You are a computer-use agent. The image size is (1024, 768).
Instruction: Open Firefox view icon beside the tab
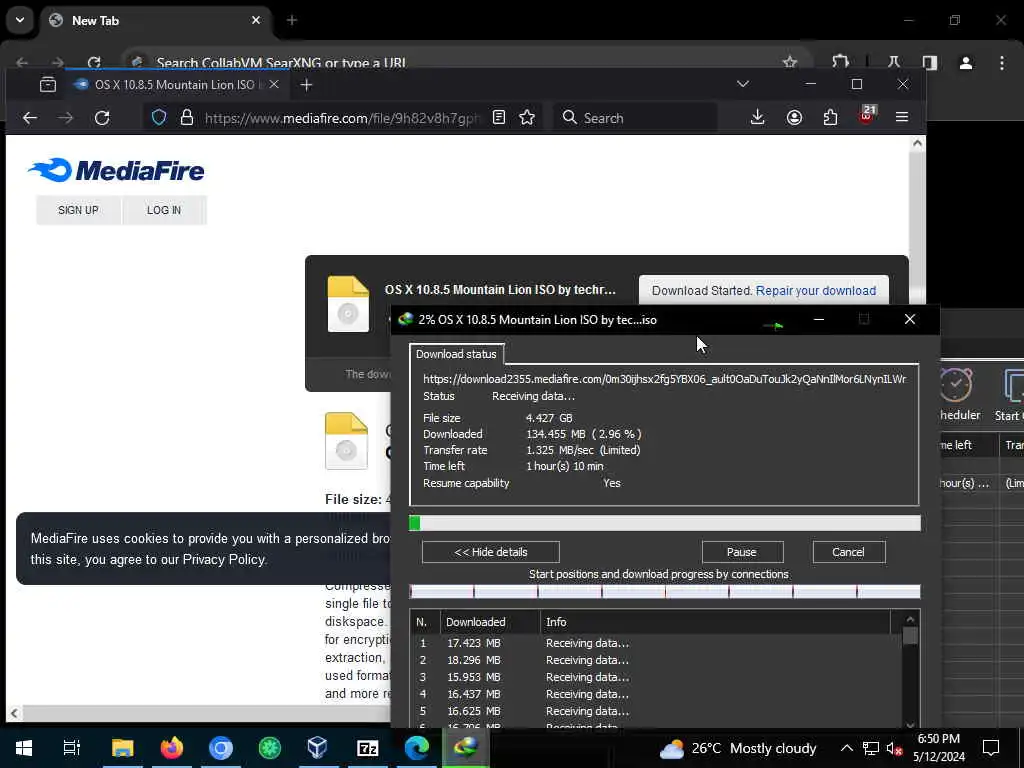click(x=48, y=84)
